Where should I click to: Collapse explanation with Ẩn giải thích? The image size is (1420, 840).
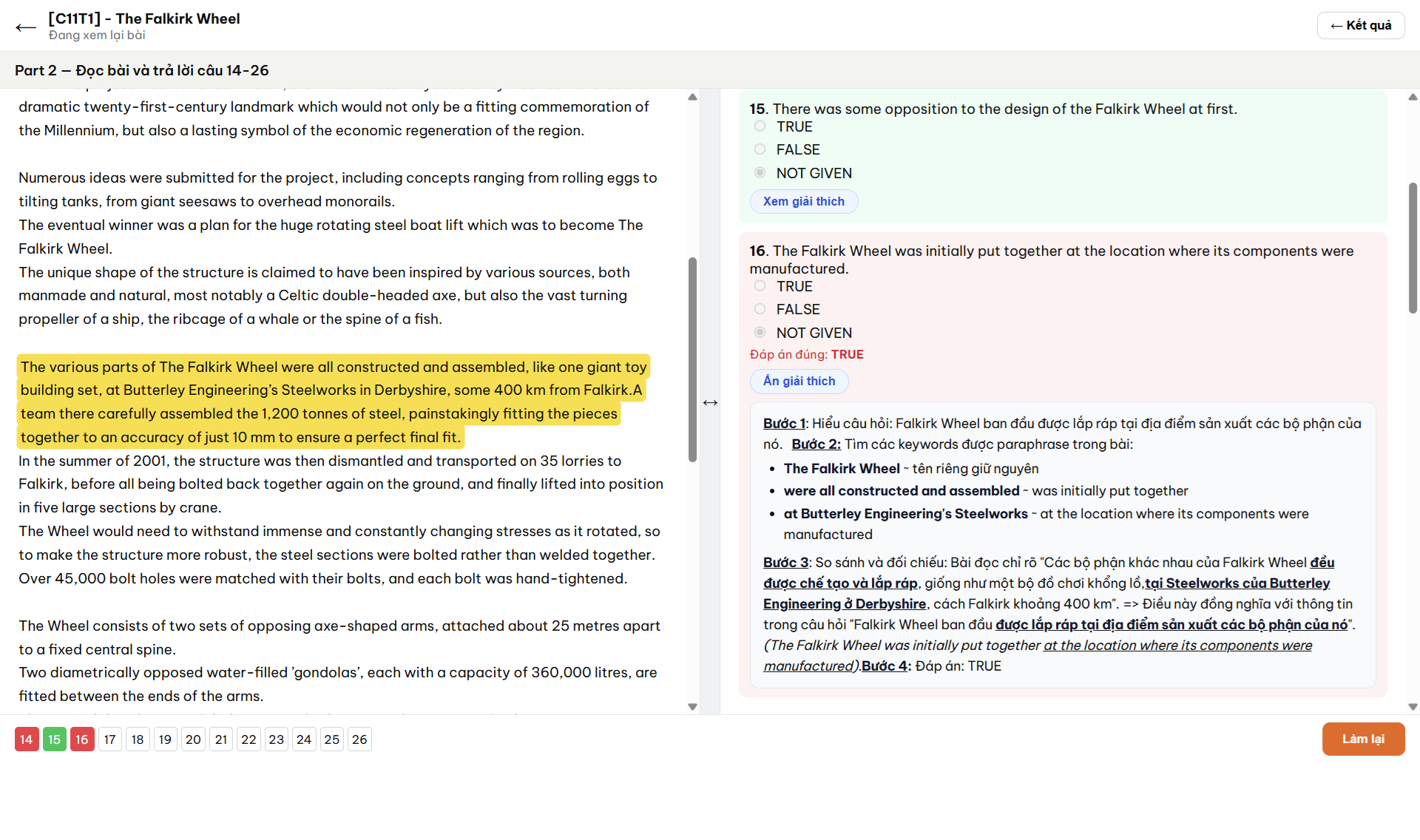799,381
